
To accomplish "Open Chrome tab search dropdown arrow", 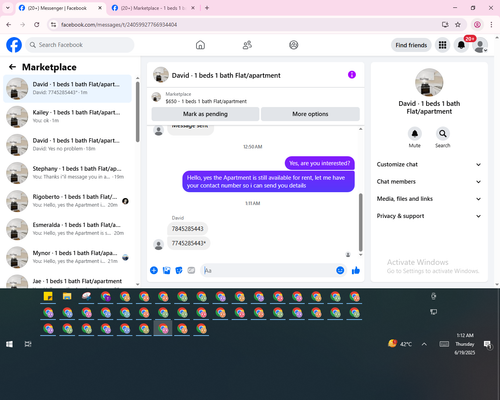I will coord(8,8).
